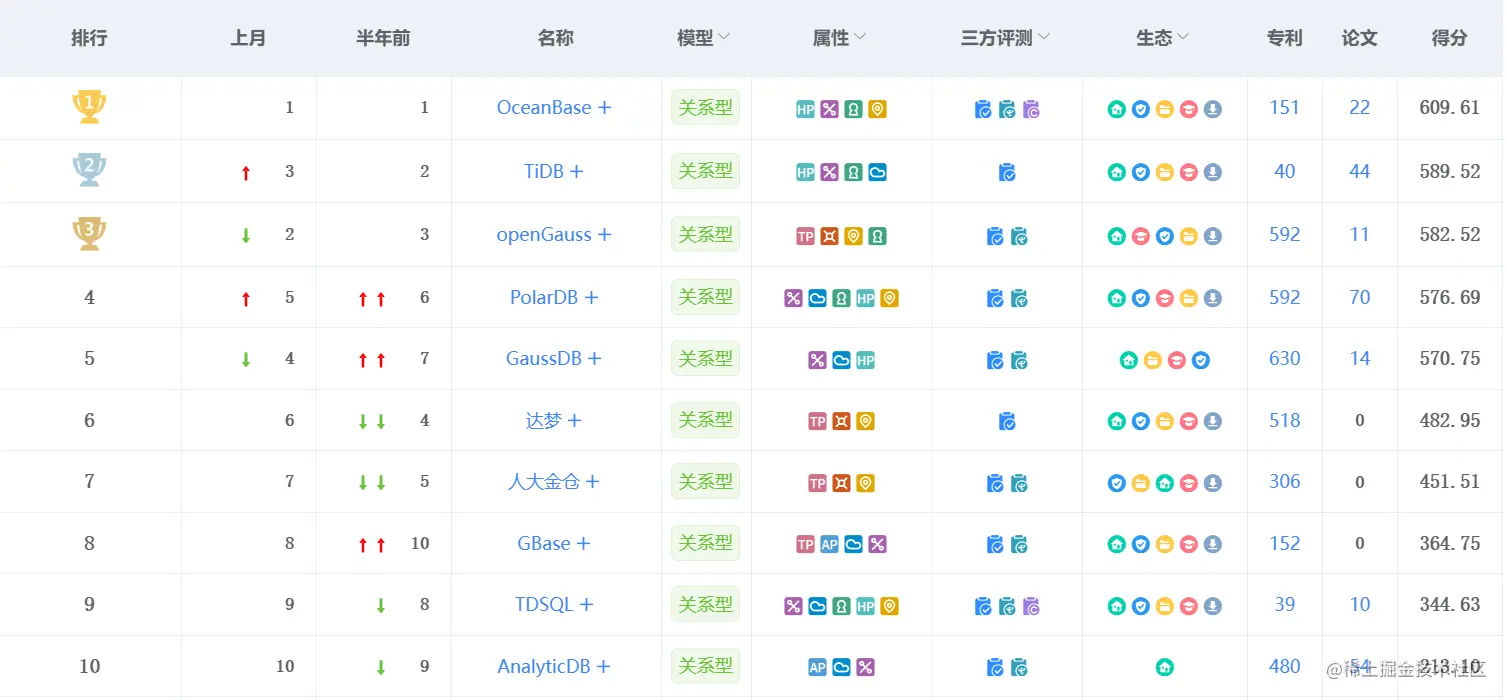Click purple copyright clipboard icon in OceanBase row

tap(1031, 110)
